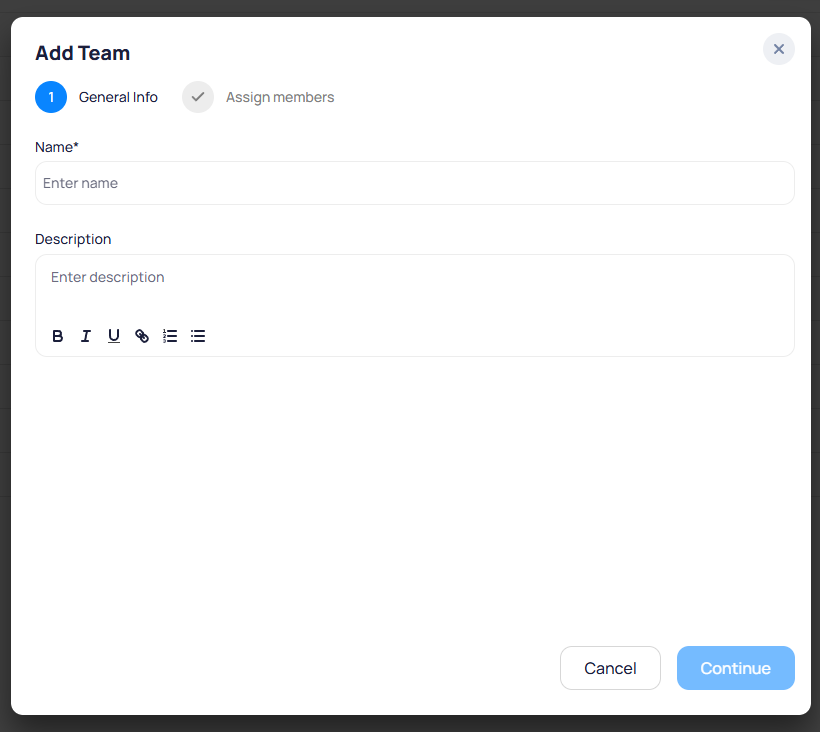
Task: Apply italic style in description
Action: 86,336
